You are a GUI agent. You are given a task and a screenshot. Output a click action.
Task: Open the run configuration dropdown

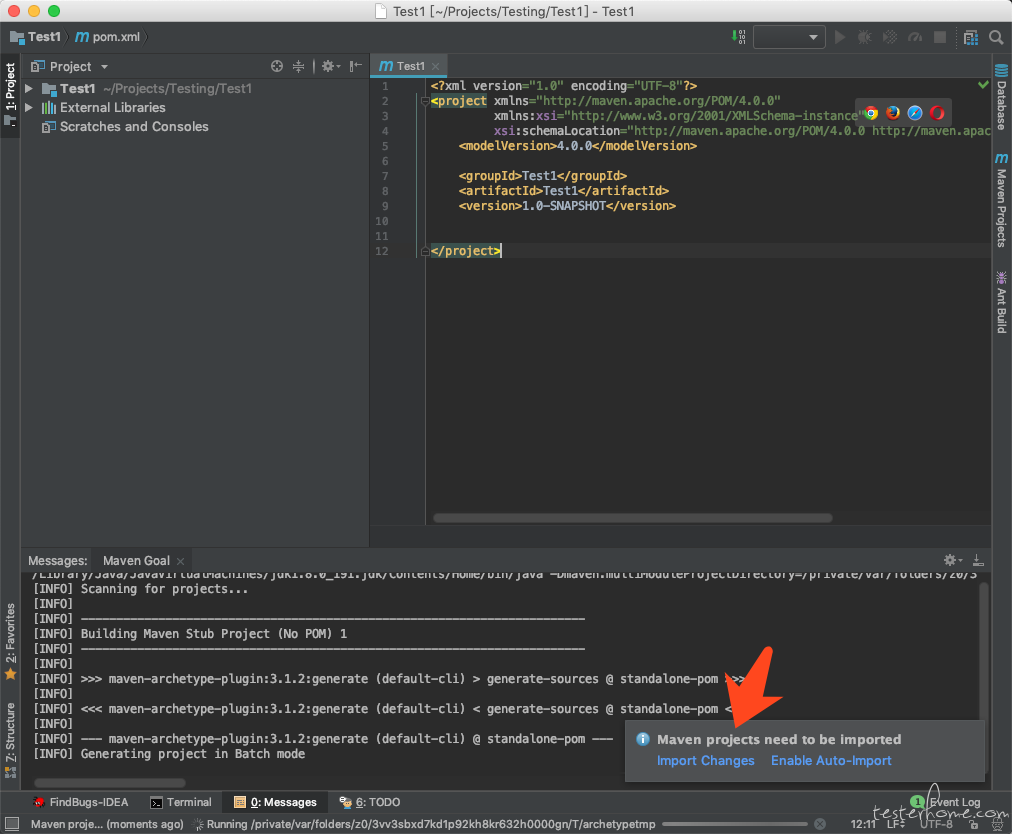pyautogui.click(x=789, y=37)
